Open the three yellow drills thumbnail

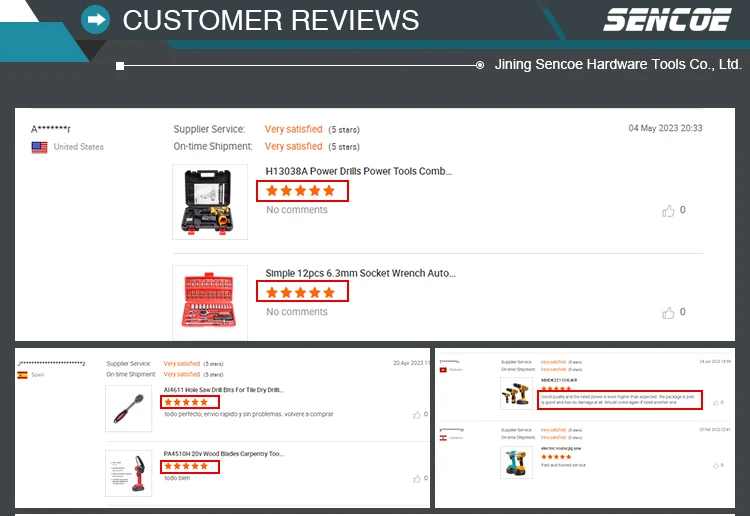pos(516,394)
